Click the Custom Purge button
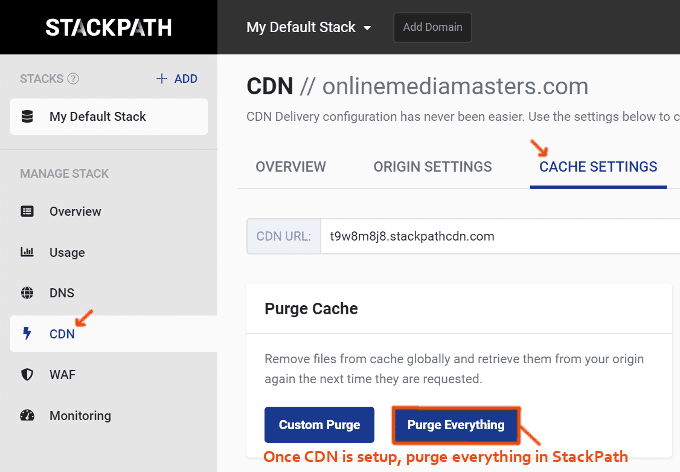Viewport: 680px width, 472px height. click(319, 425)
